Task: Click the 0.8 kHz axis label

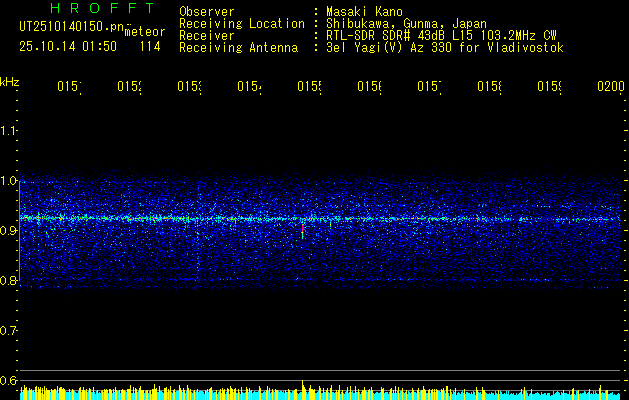Action: [8, 281]
